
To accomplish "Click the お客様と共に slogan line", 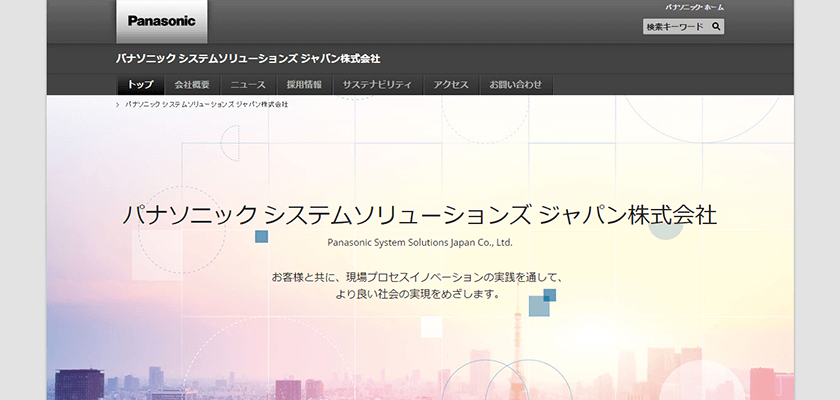I will pyautogui.click(x=416, y=277).
